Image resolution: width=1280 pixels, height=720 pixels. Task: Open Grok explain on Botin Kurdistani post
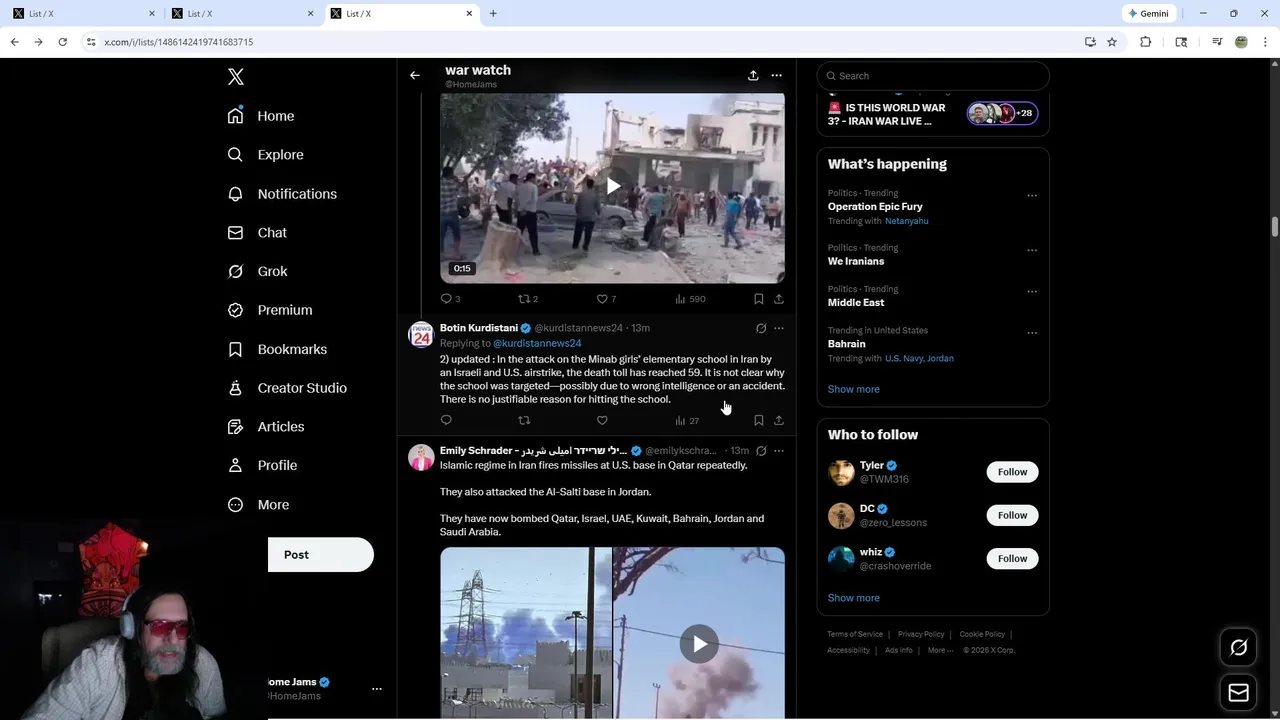coord(761,328)
